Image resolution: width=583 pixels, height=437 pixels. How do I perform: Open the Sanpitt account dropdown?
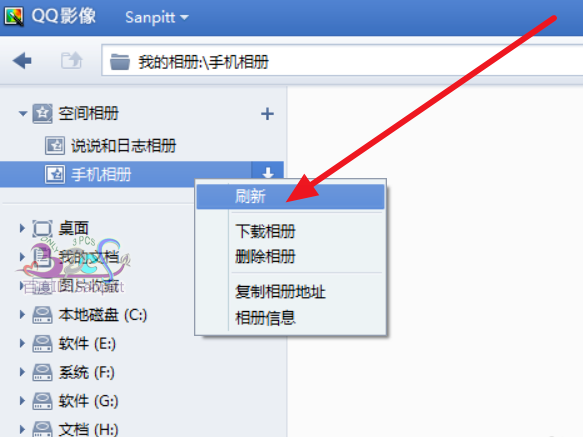(x=157, y=17)
